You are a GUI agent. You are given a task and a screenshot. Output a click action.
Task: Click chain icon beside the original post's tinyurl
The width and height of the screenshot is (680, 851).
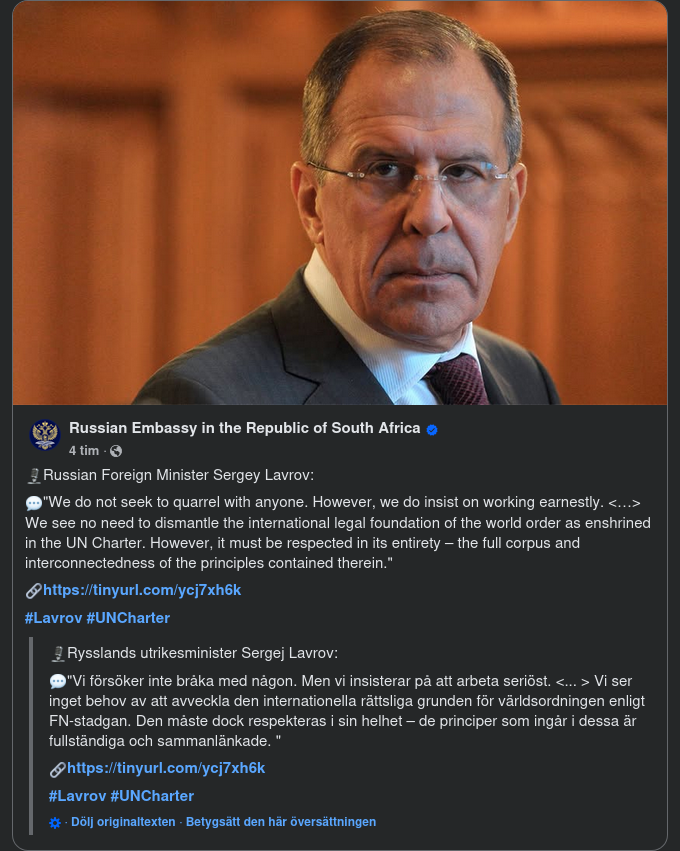34,590
